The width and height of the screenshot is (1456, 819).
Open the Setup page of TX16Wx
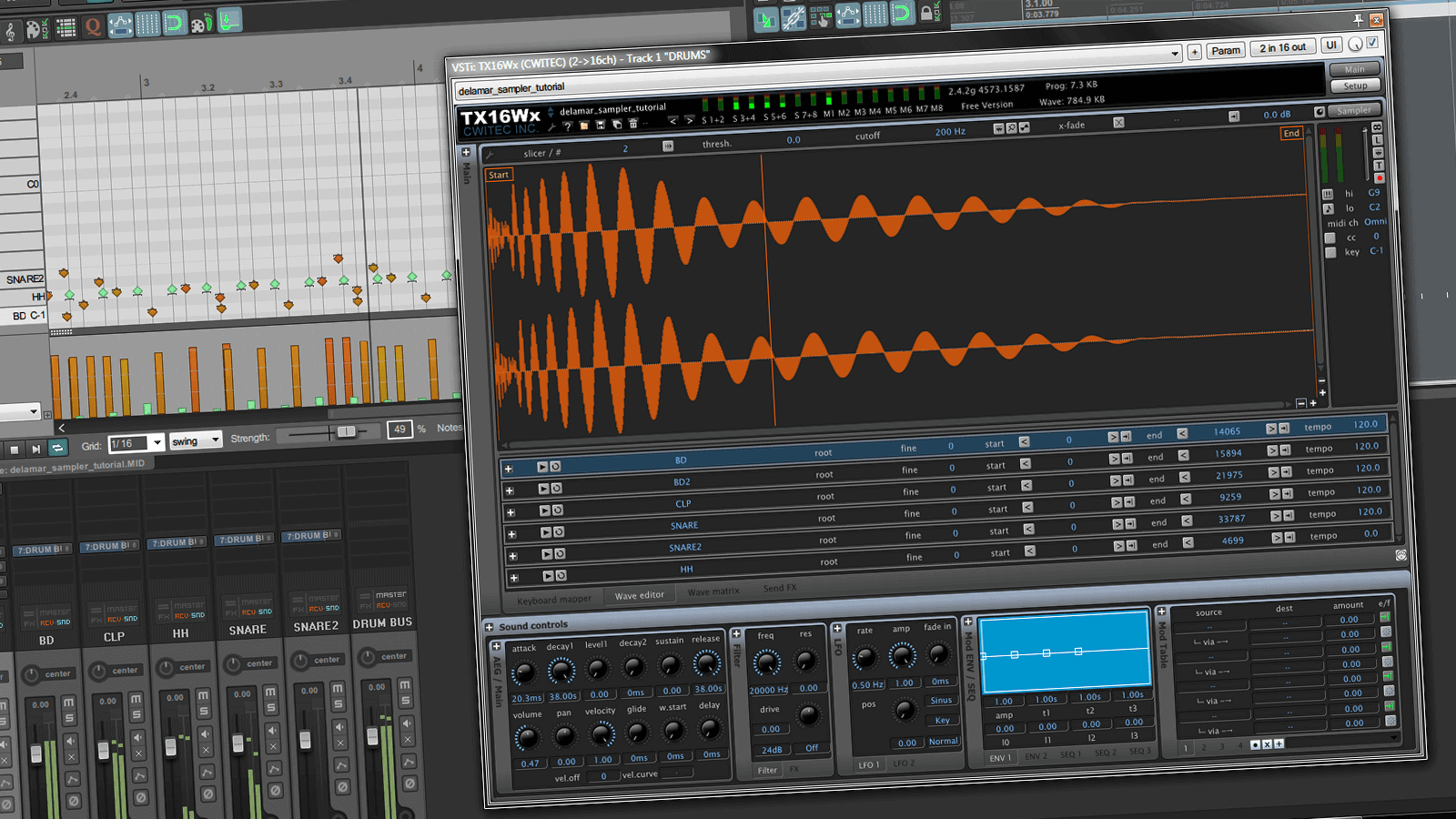point(1355,85)
